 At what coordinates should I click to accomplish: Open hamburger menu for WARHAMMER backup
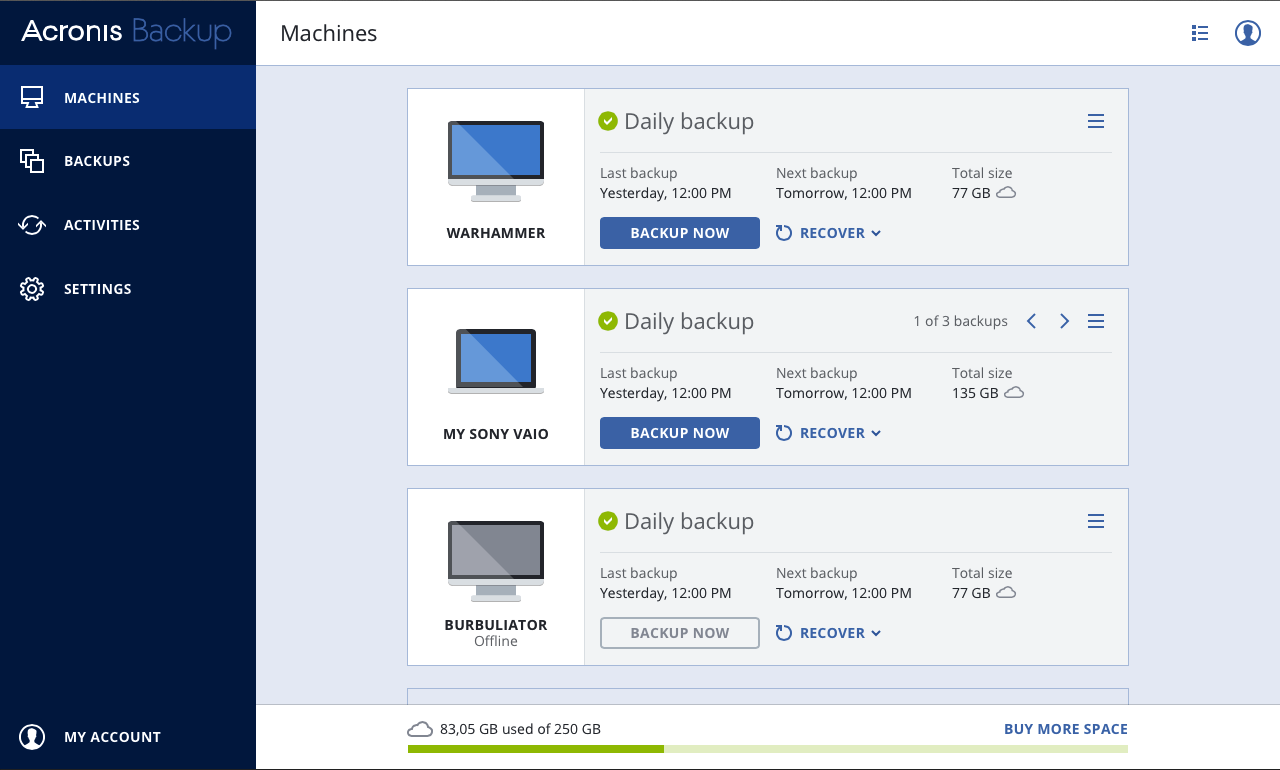[x=1096, y=121]
